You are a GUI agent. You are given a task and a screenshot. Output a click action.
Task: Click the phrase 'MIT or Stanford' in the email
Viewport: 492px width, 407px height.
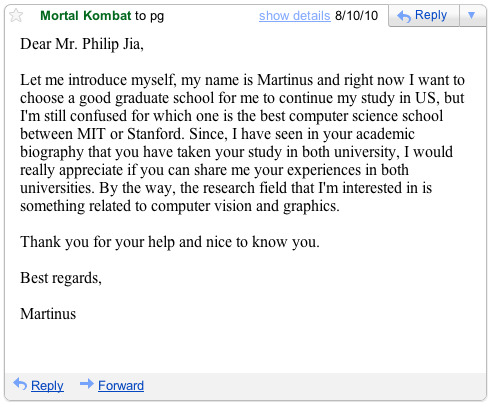130,134
